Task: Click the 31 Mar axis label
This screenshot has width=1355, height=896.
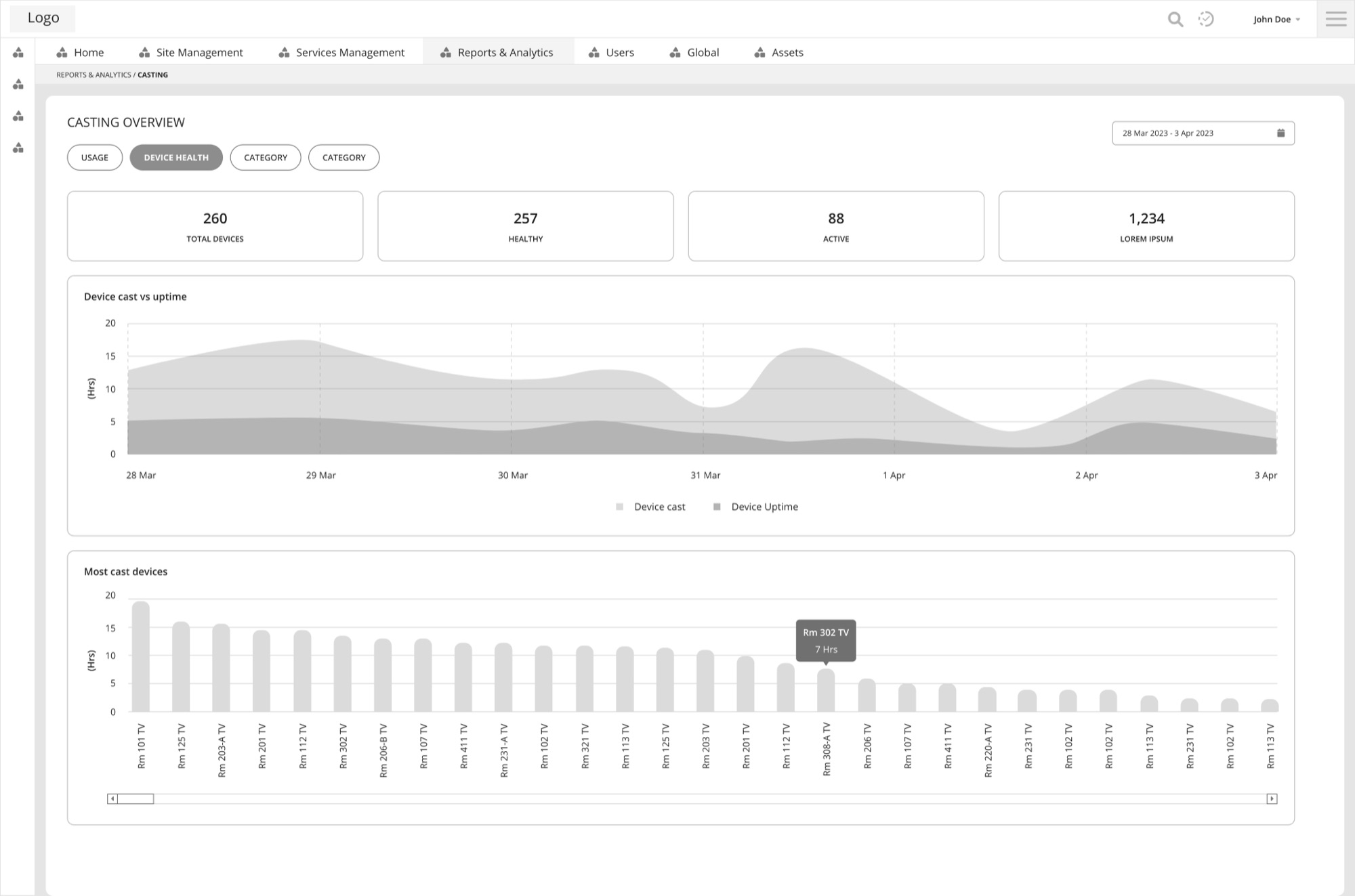Action: pos(705,475)
